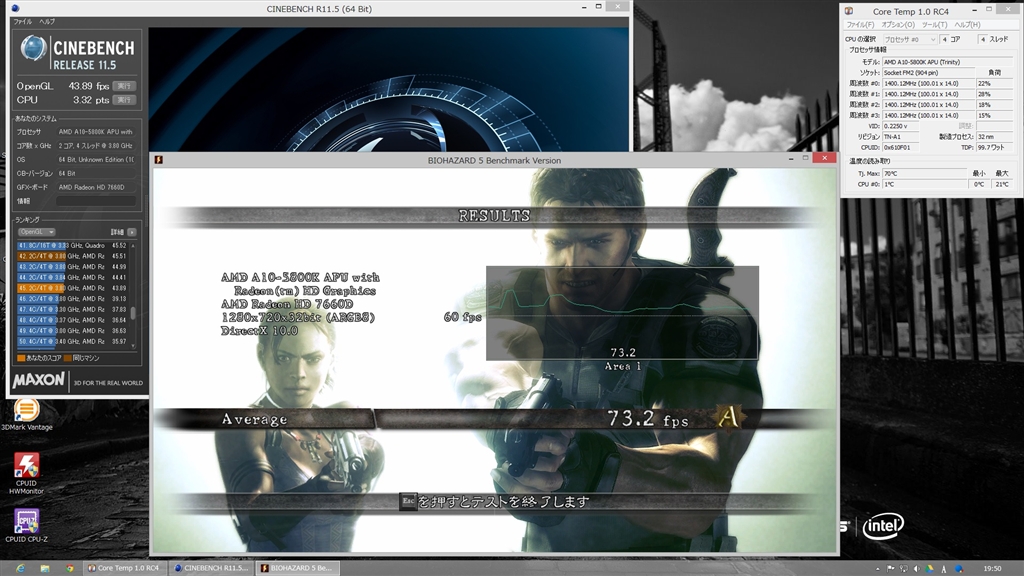Click the orange あなたのスコア legend swatch

(x=21, y=358)
